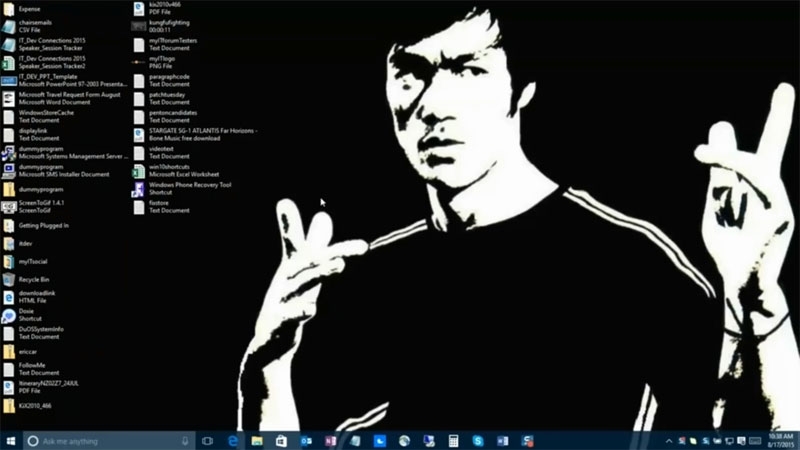Select the dummyprogram Microsoft SMS Installer Document
Viewport: 800px width, 450px height.
pos(56,170)
